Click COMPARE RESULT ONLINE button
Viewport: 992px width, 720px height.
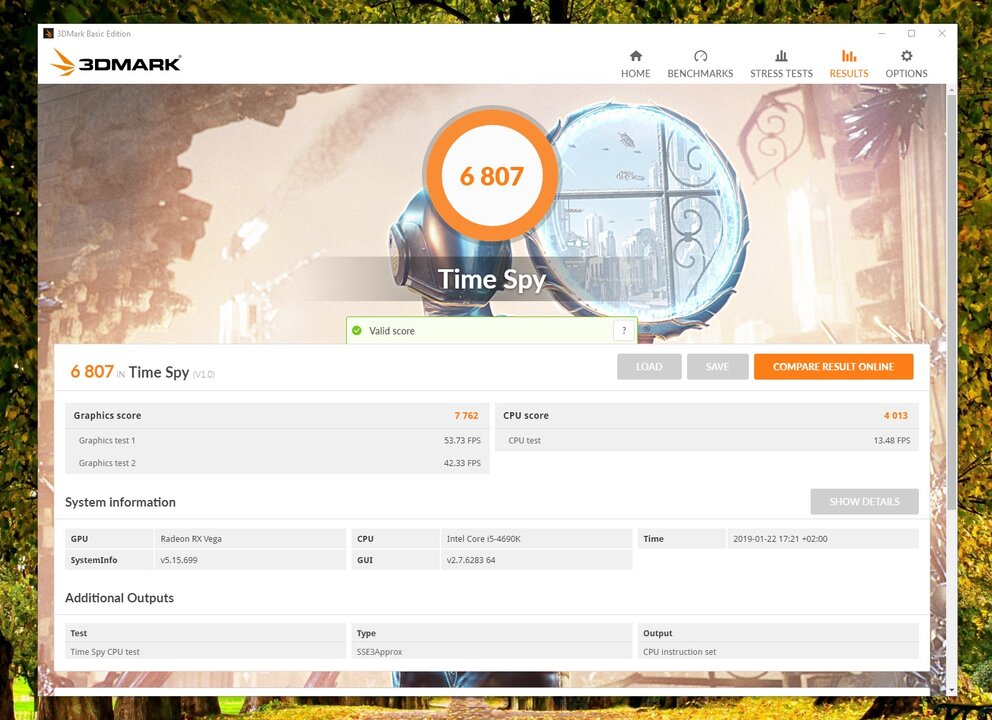(833, 366)
